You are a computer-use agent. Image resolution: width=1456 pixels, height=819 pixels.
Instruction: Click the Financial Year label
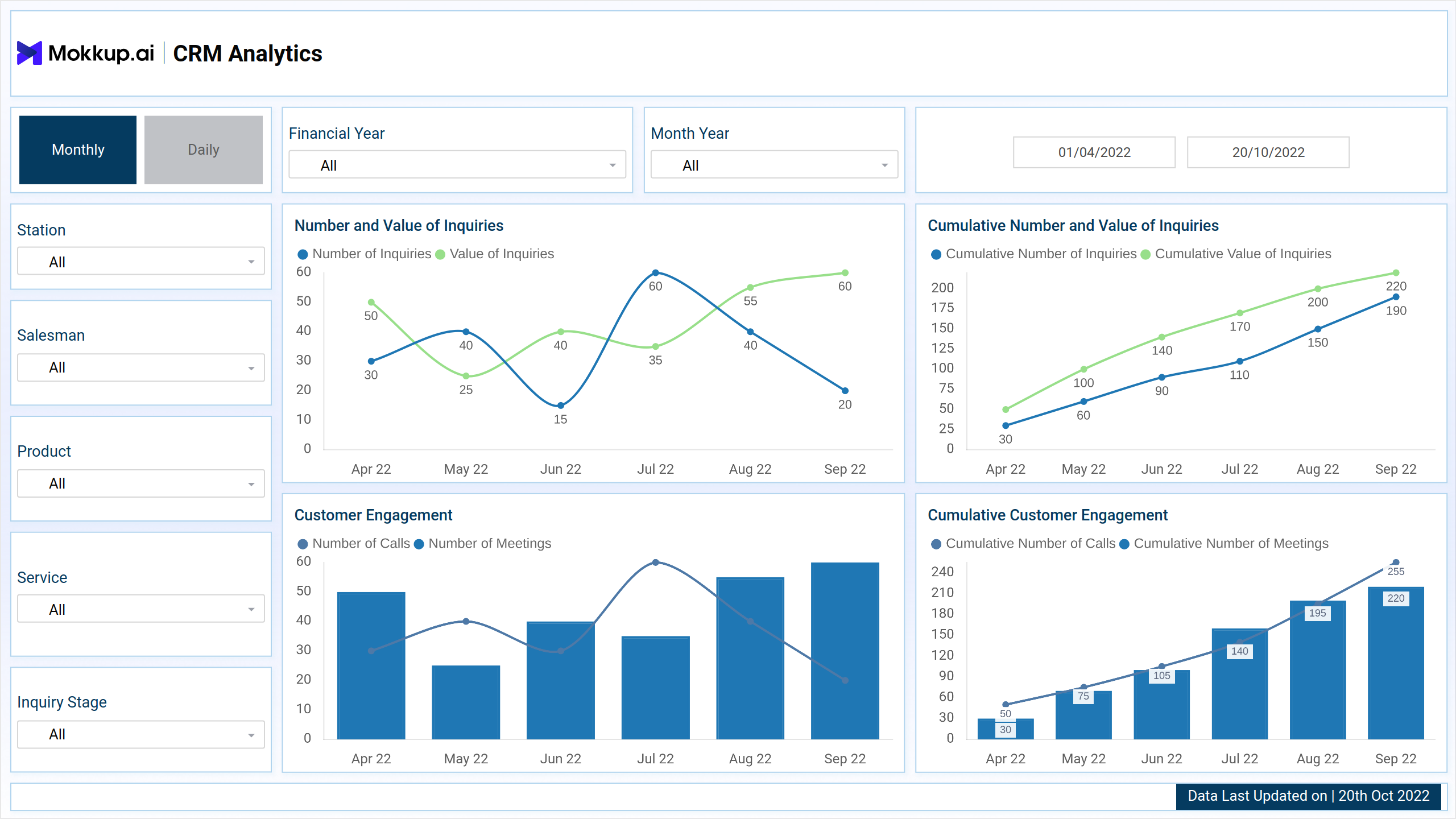pyautogui.click(x=337, y=133)
